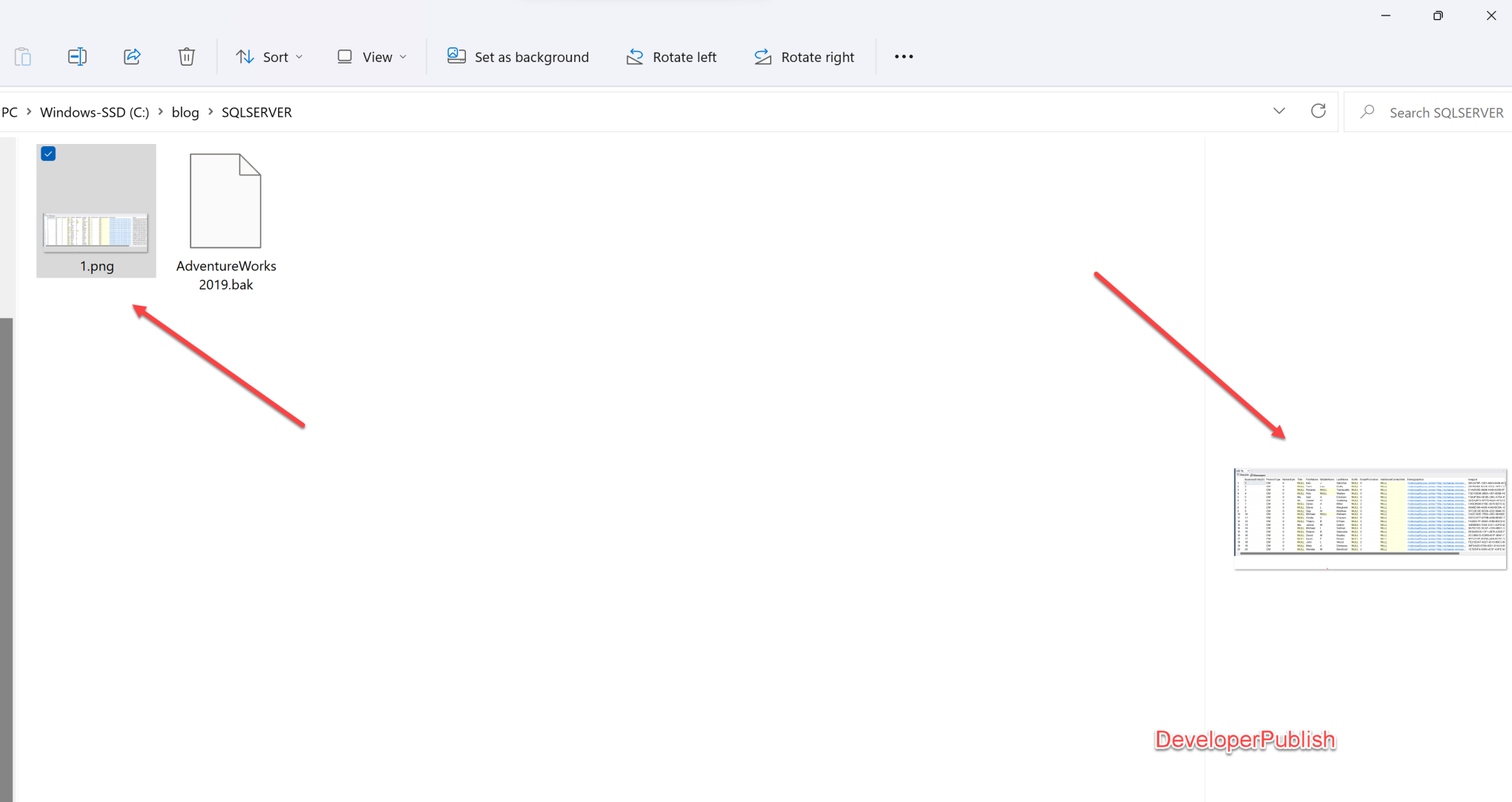Click the Paste icon in the toolbar
The height and width of the screenshot is (802, 1512).
pos(23,56)
